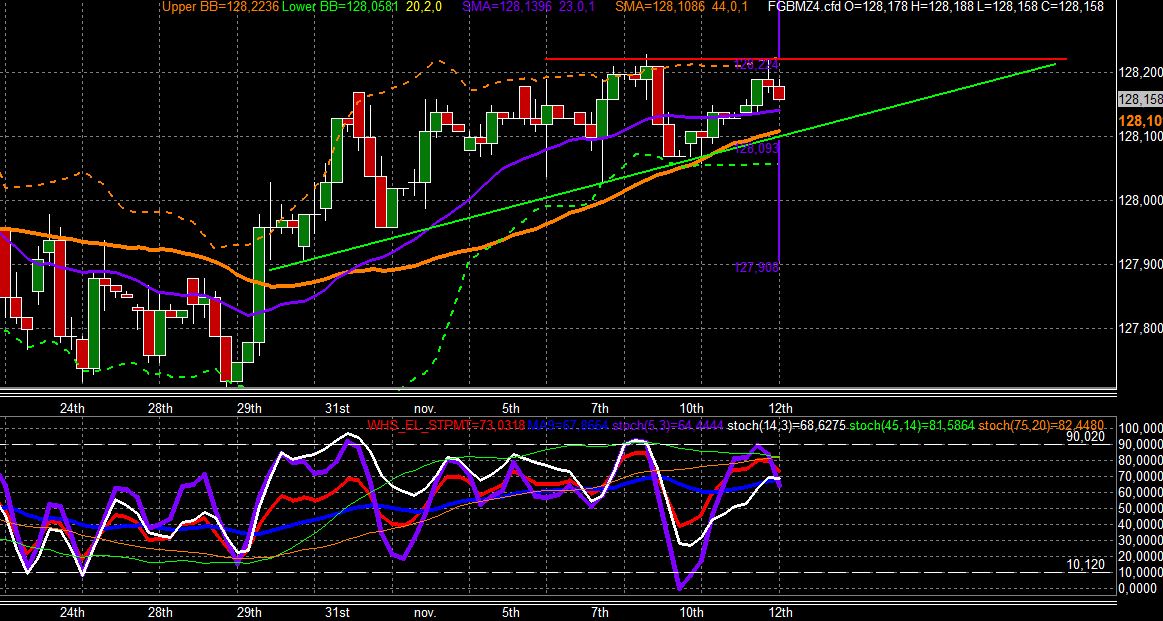Click the 28th date label under price chart
This screenshot has height=621, width=1163.
coord(160,409)
